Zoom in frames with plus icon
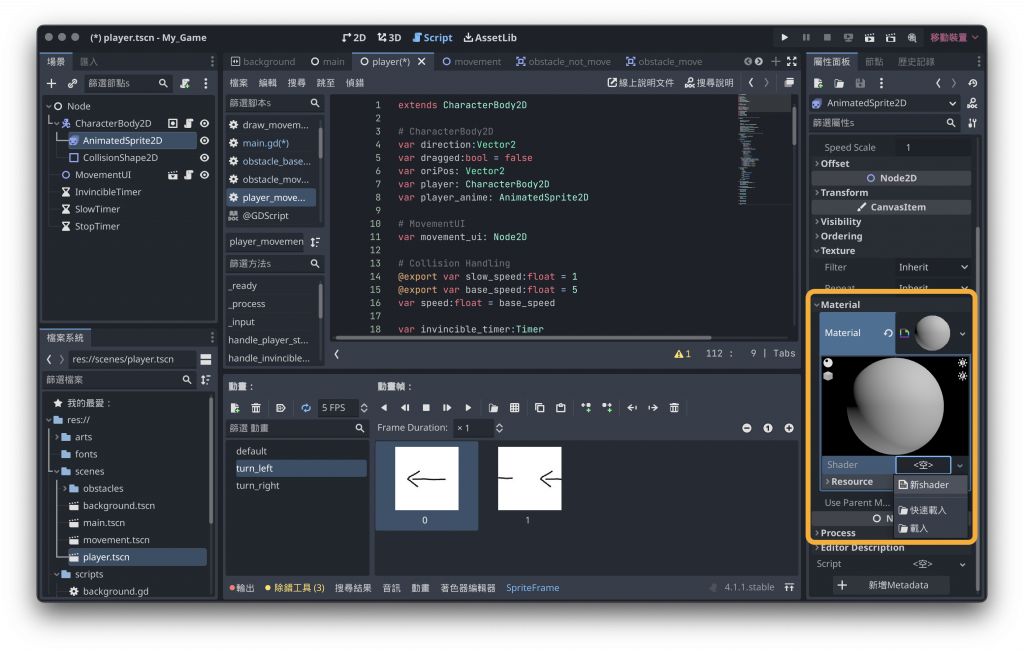The image size is (1024, 651). [789, 428]
